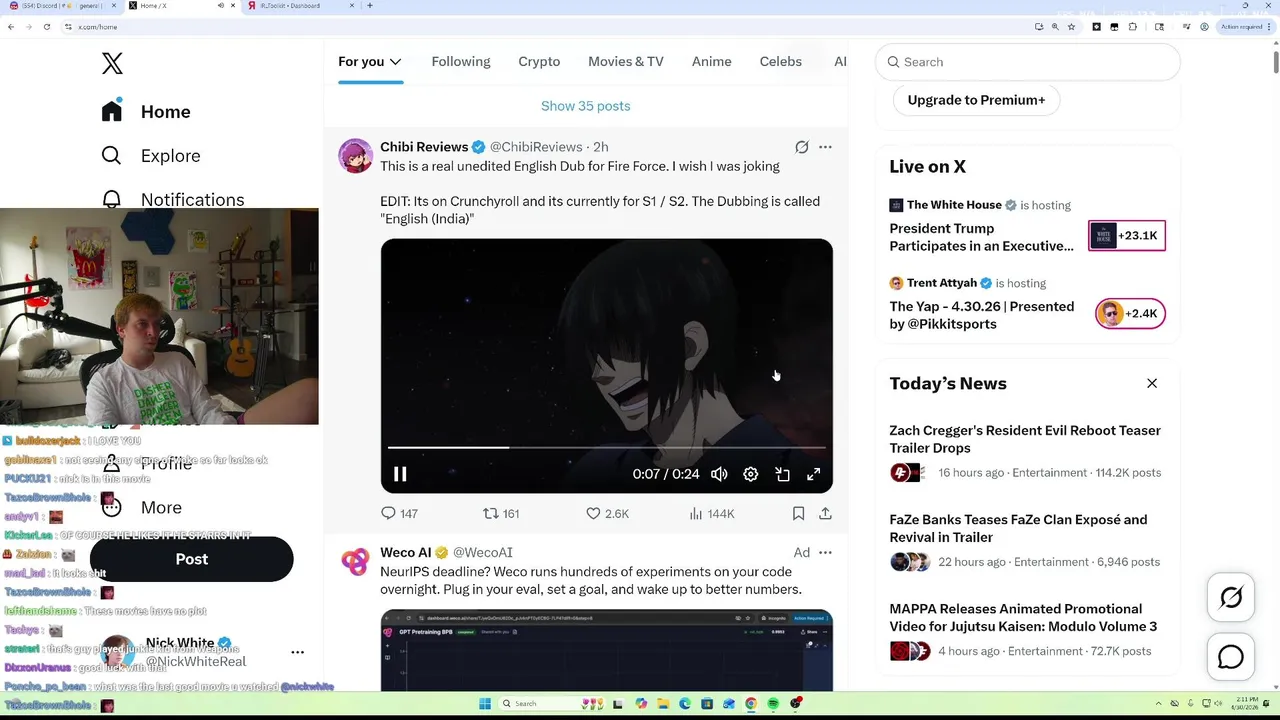Image resolution: width=1280 pixels, height=720 pixels.
Task: Click the Post button
Action: 192,559
